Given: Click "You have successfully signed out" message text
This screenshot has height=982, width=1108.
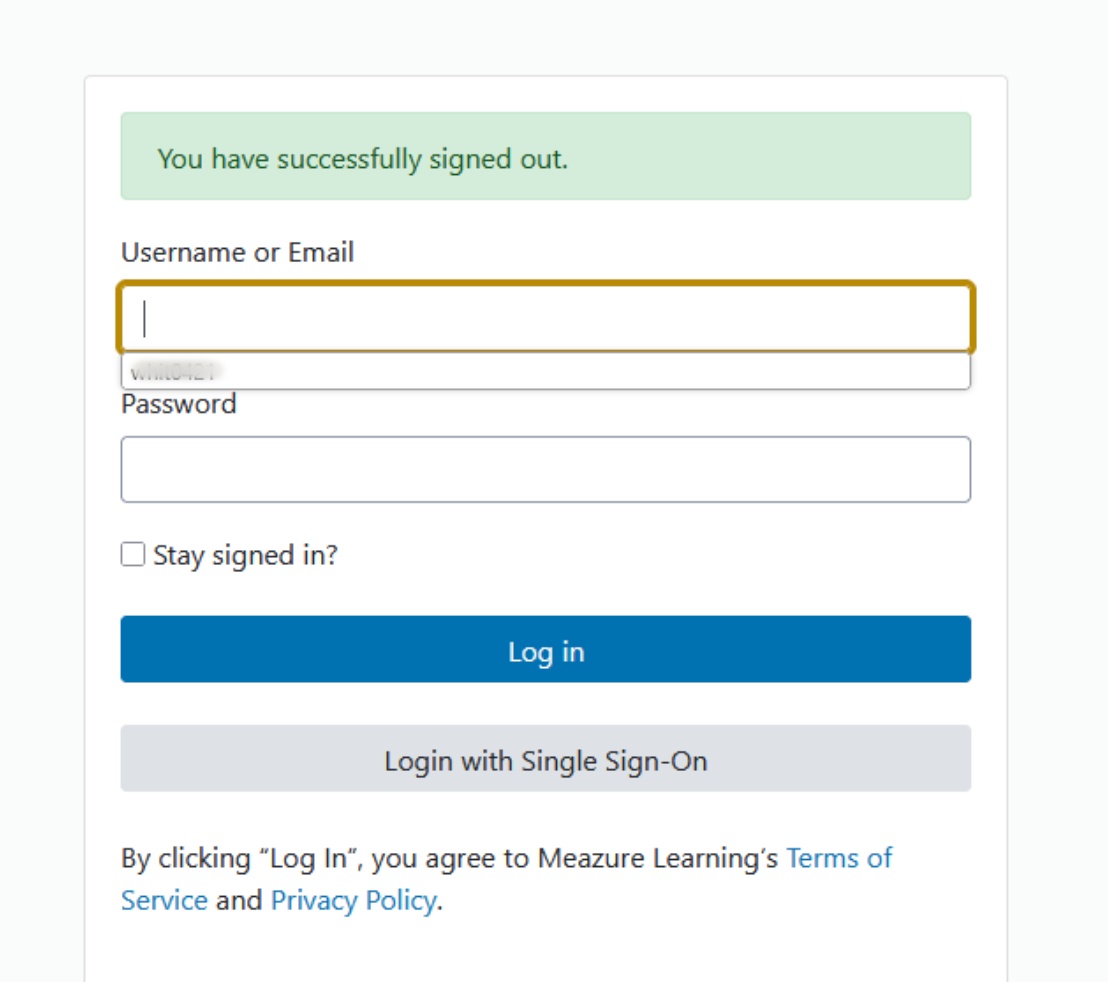Looking at the screenshot, I should [x=362, y=158].
